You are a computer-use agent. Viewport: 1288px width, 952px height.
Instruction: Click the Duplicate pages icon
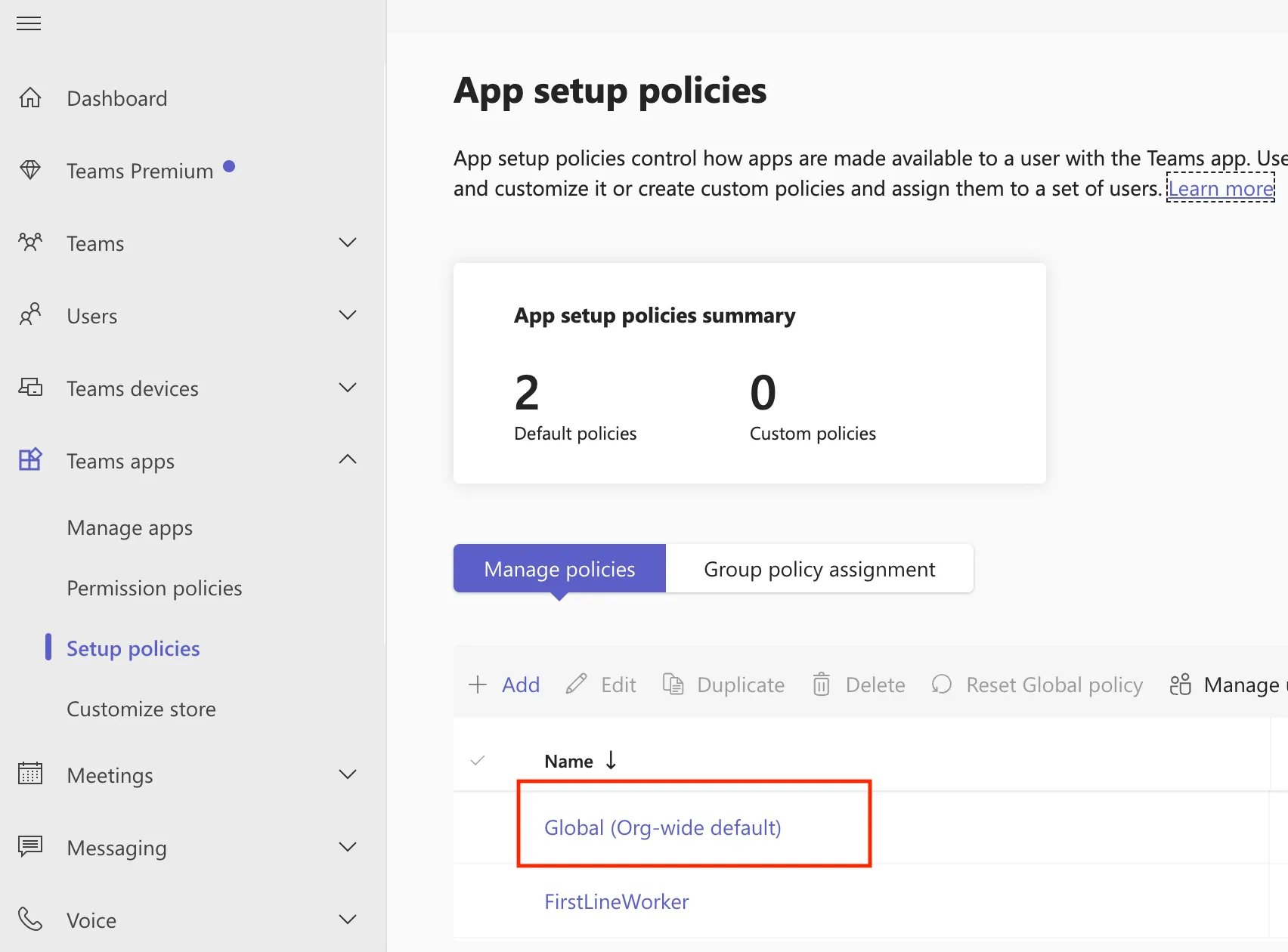pos(673,685)
